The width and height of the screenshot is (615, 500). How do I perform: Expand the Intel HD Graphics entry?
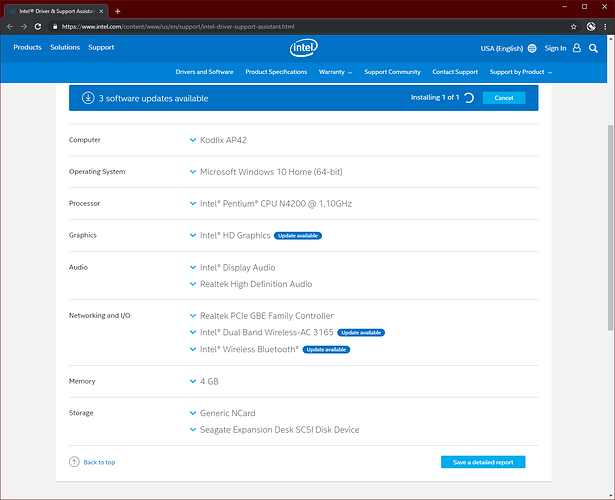[193, 236]
